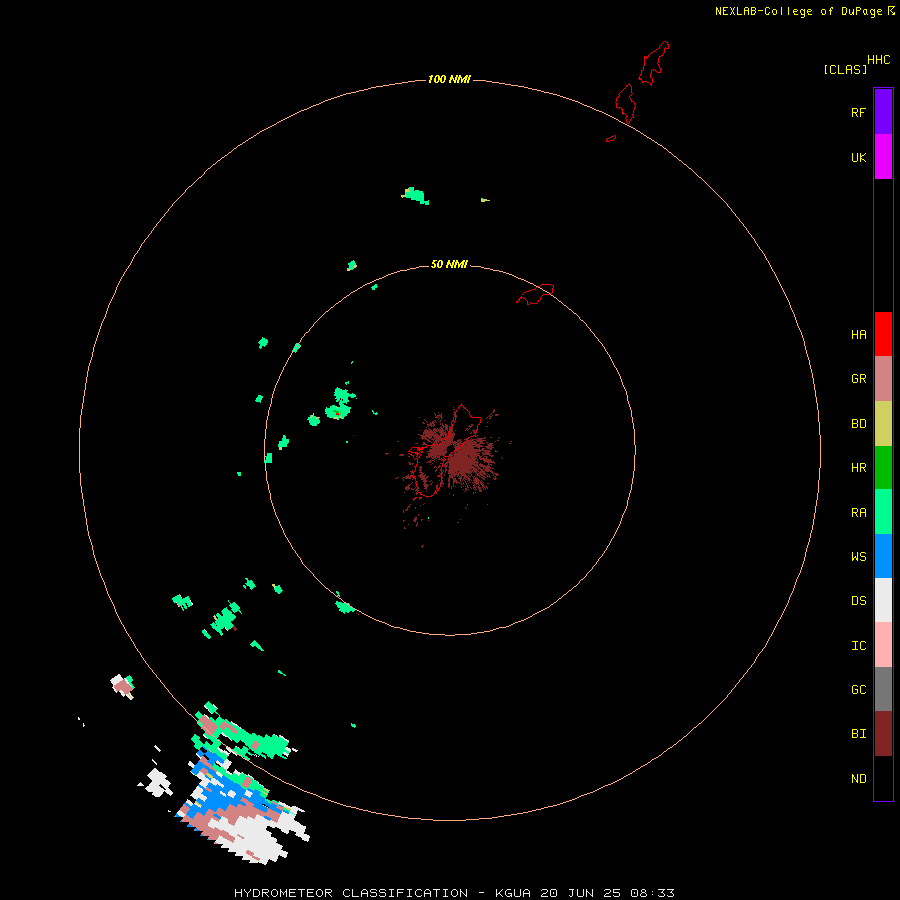
Task: Select the GC gray legend swatch
Action: coord(883,689)
